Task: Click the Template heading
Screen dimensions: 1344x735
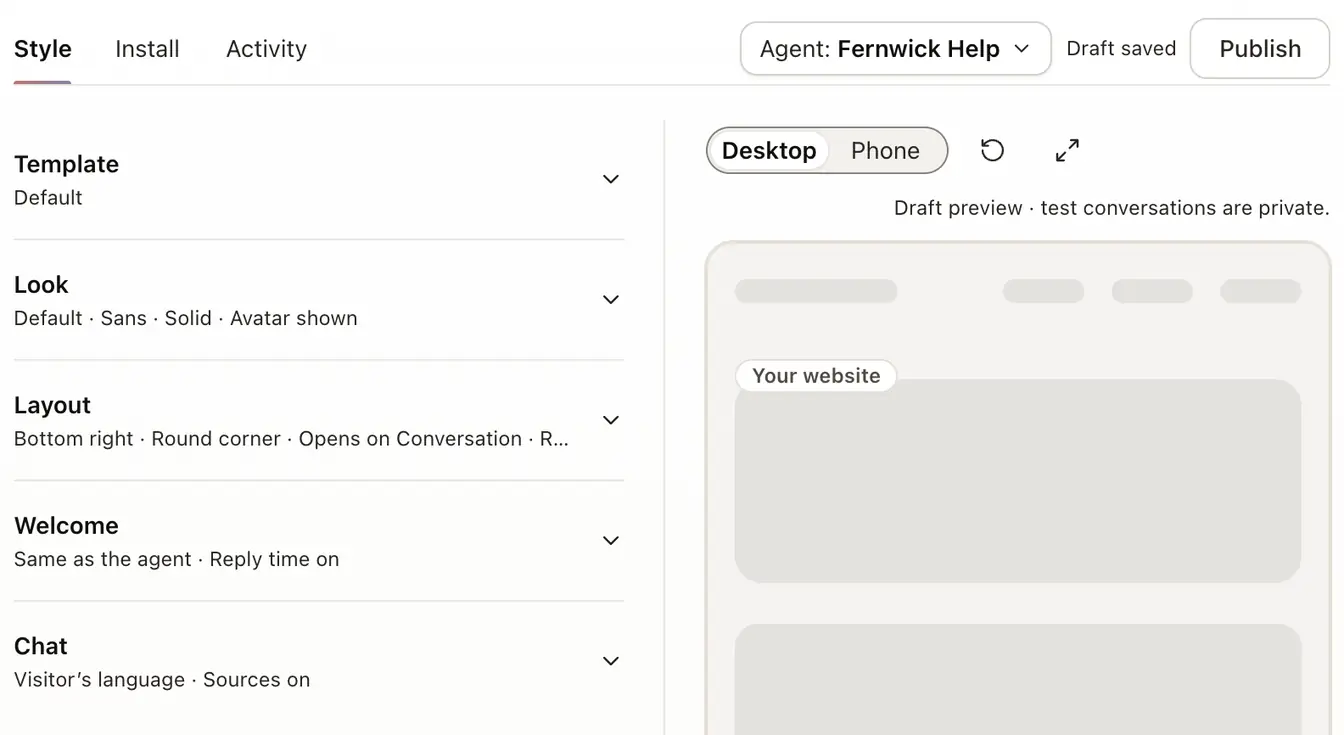Action: point(66,164)
